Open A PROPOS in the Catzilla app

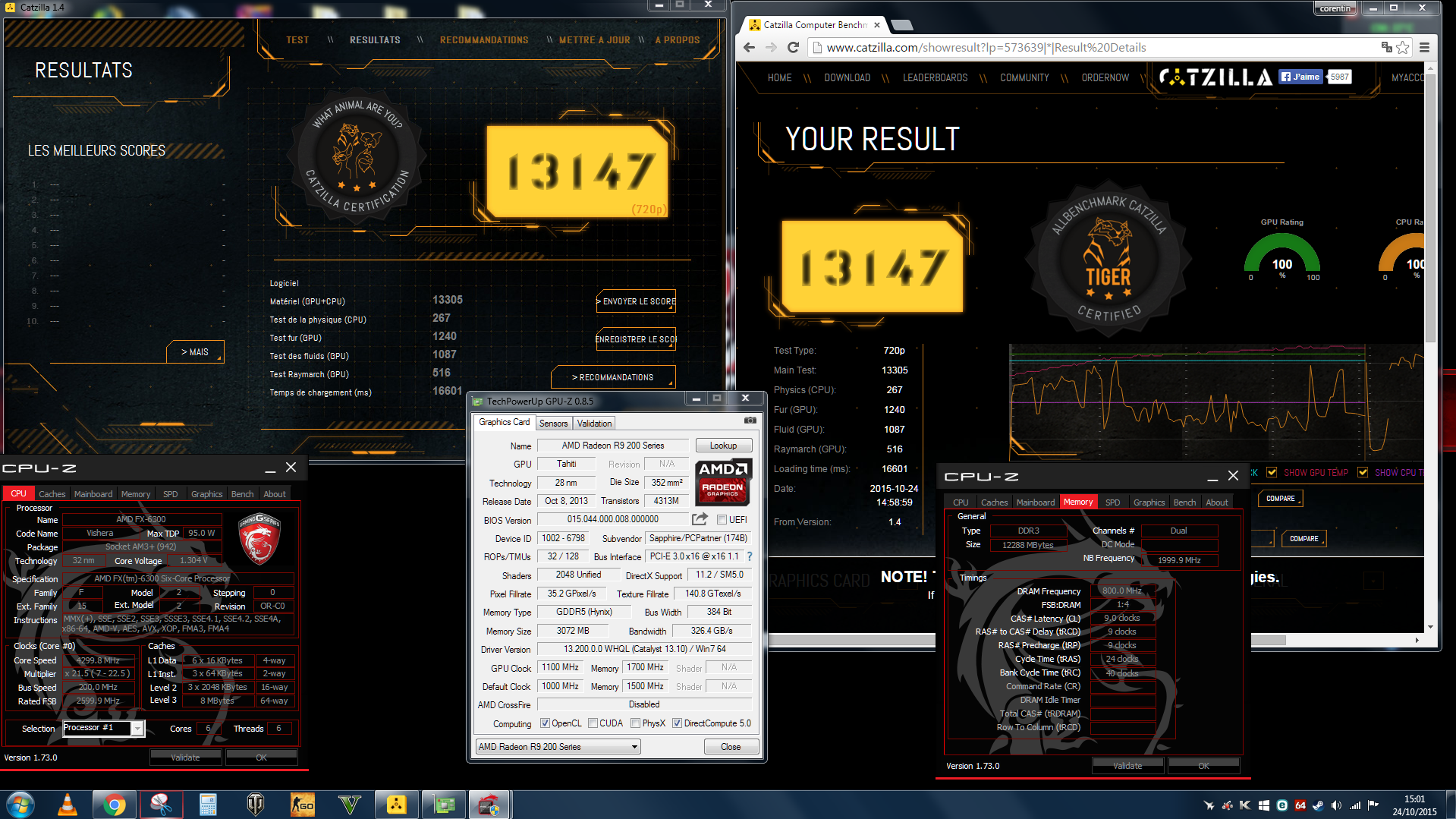click(x=677, y=40)
